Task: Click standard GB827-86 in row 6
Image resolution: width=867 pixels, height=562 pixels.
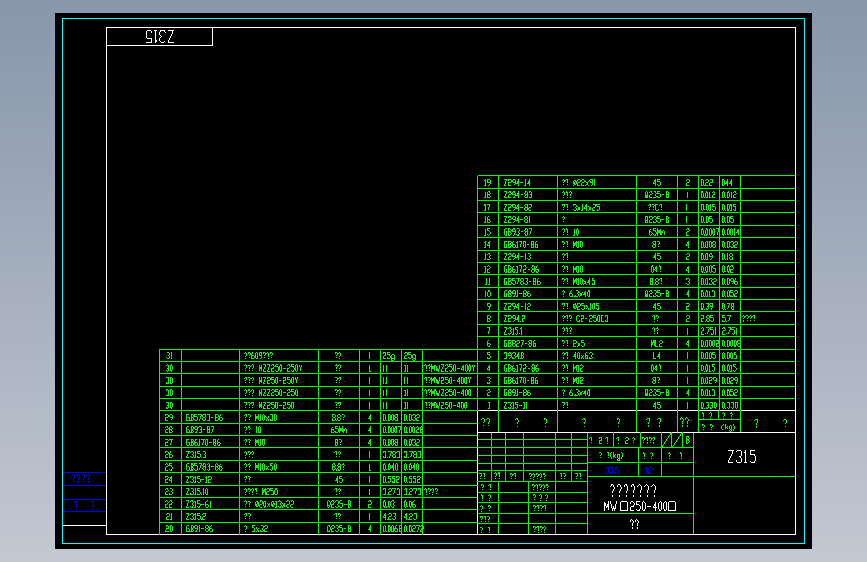Action: [520, 344]
